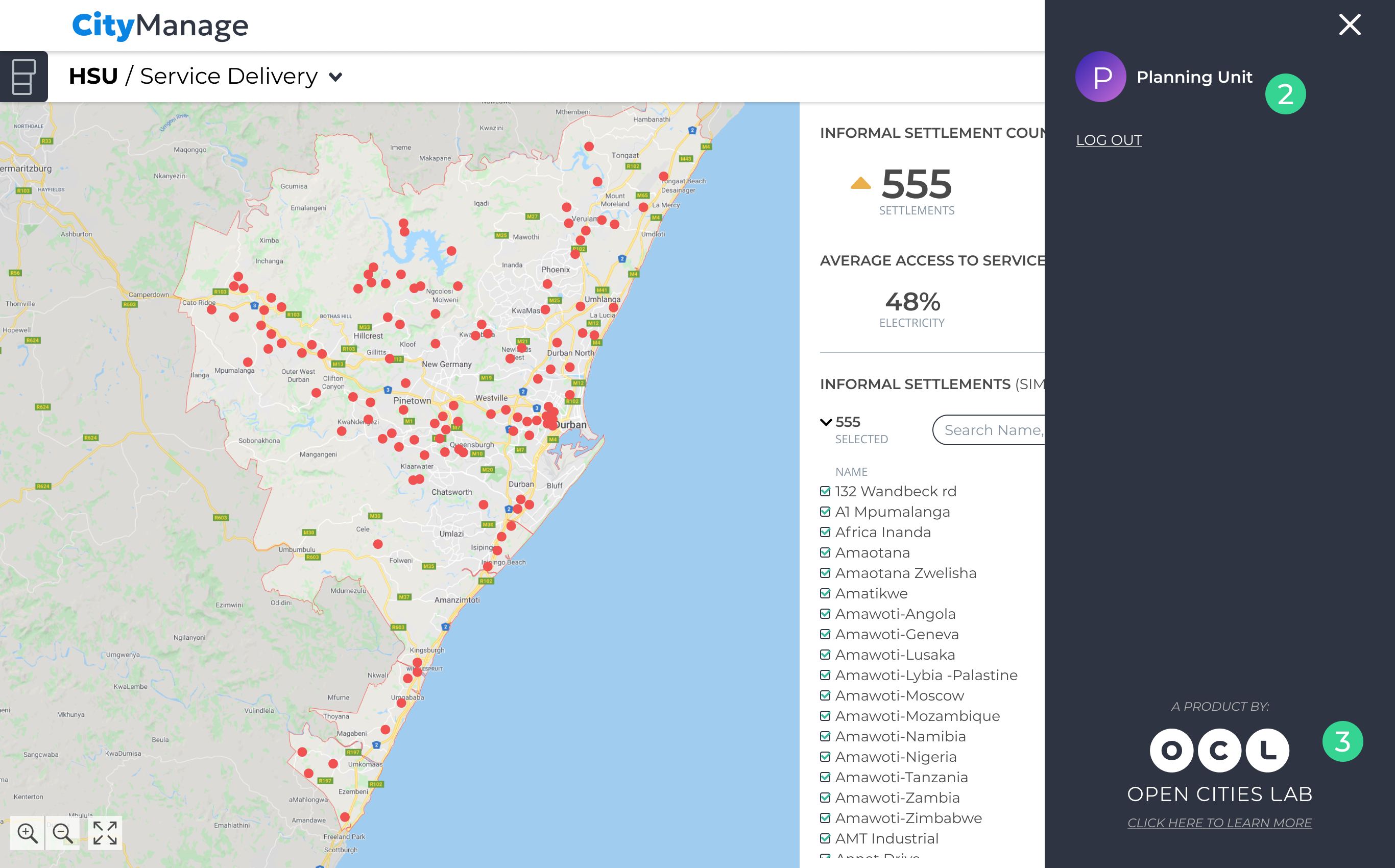Uncheck Amawoti-Angola settlement
This screenshot has height=868, width=1395.
point(825,614)
